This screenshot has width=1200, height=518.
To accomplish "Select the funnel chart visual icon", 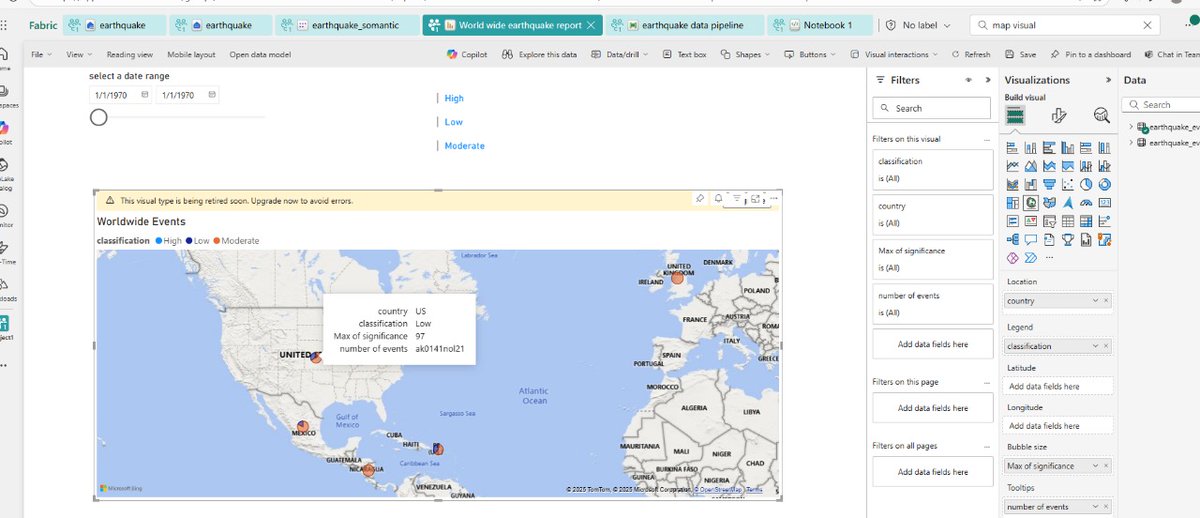I will (x=1049, y=184).
